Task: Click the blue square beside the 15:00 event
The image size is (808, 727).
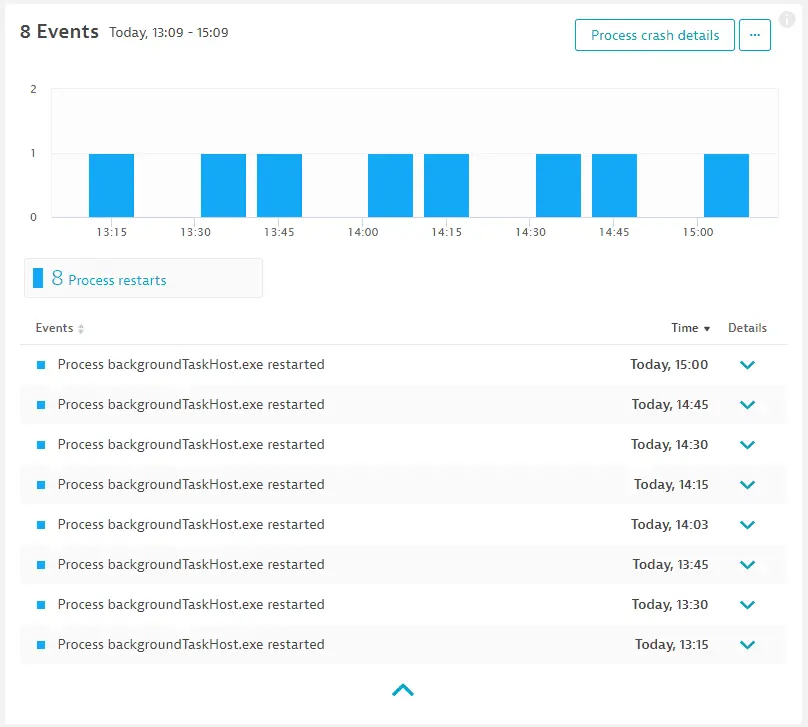Action: point(41,365)
